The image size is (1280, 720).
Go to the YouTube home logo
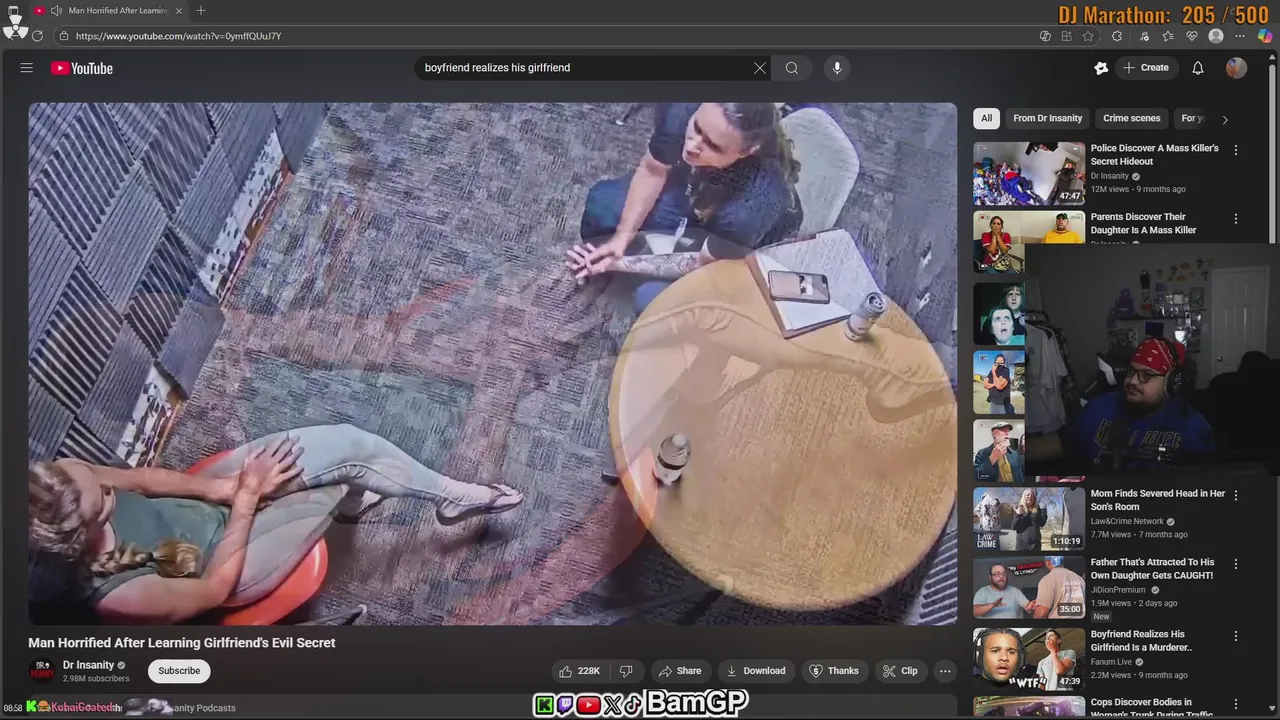[x=82, y=68]
